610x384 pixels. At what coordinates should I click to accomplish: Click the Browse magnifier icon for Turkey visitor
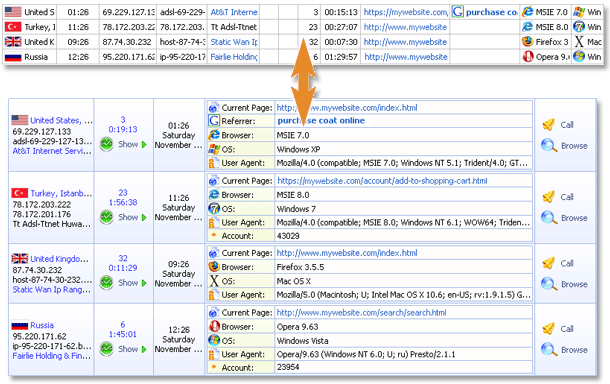pyautogui.click(x=549, y=217)
